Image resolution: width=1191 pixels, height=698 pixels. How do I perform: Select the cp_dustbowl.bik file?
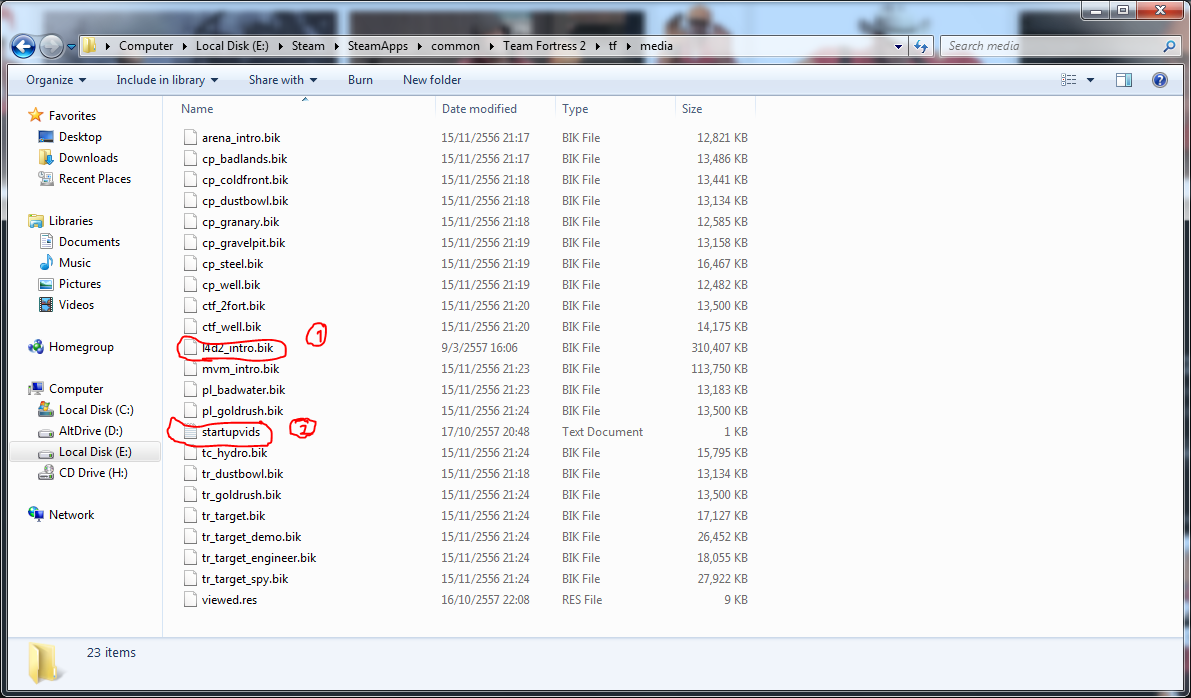click(x=245, y=201)
